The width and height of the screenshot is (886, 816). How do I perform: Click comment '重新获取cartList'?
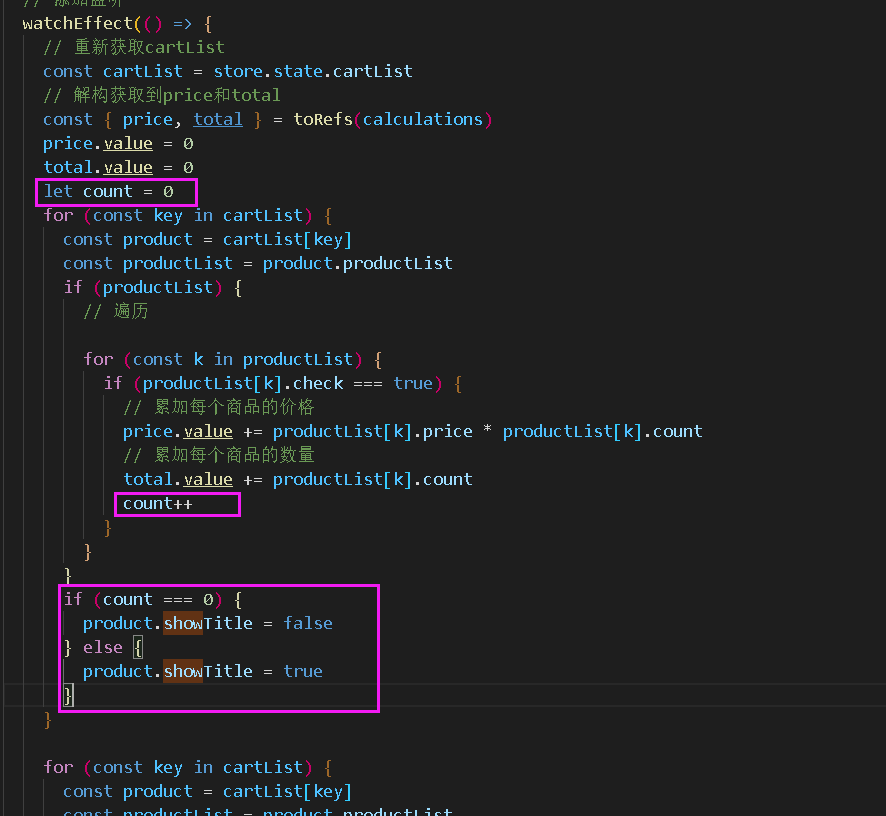pos(134,47)
